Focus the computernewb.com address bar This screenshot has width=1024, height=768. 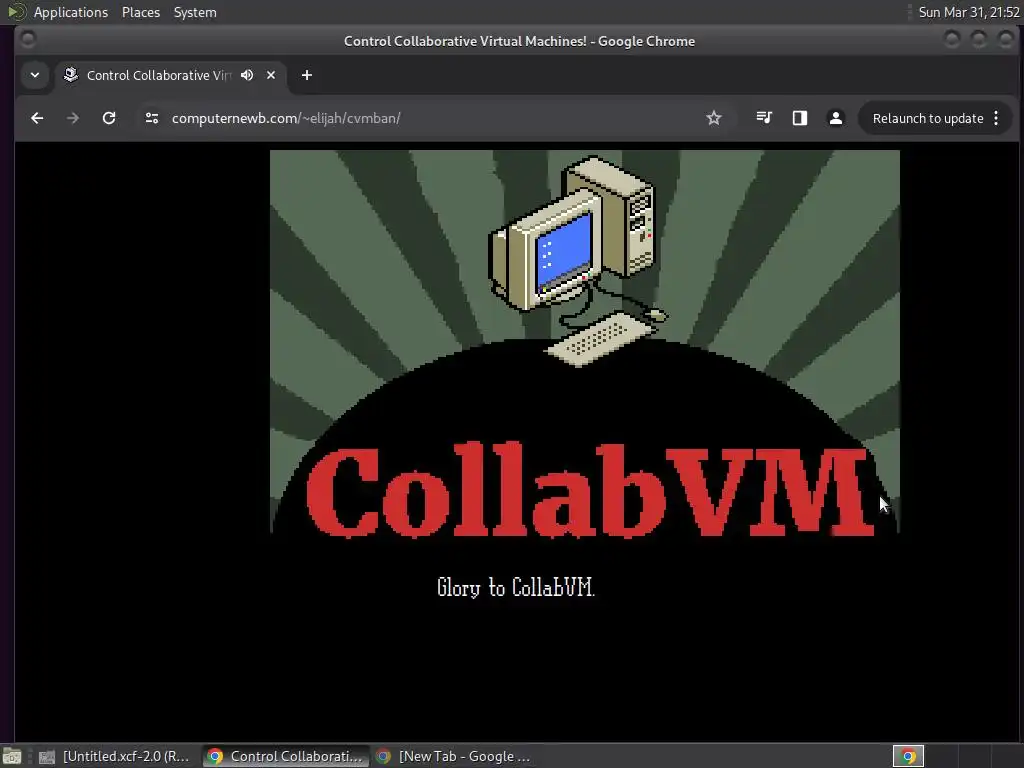[431, 118]
